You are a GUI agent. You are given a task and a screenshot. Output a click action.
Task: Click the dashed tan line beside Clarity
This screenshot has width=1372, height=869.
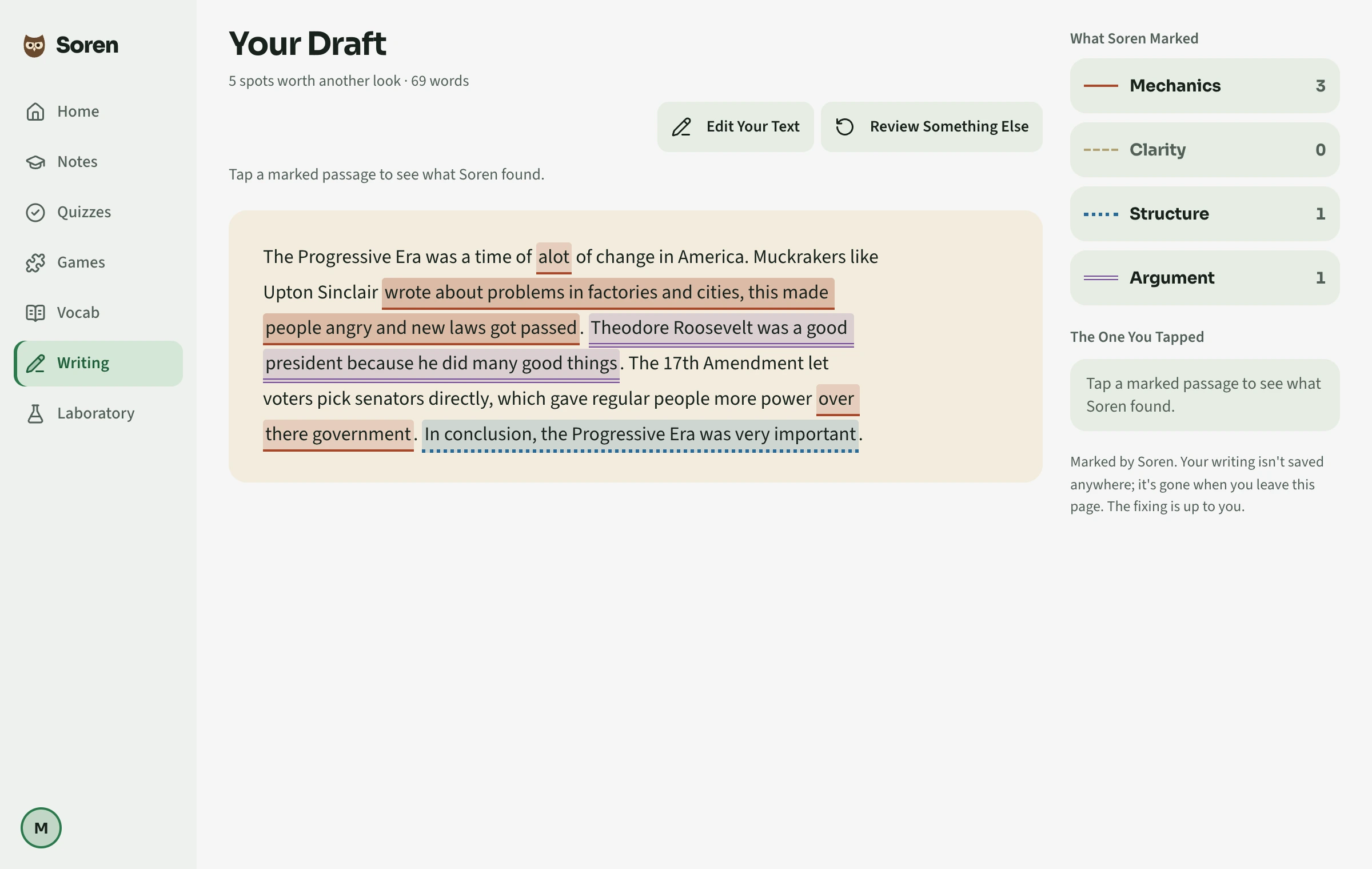(1101, 150)
